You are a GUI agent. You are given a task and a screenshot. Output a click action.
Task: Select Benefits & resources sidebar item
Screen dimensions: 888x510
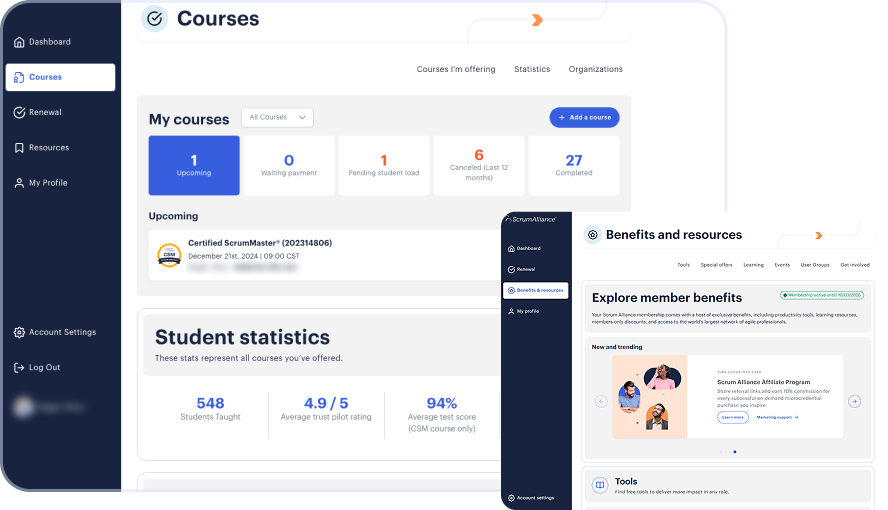(x=535, y=290)
